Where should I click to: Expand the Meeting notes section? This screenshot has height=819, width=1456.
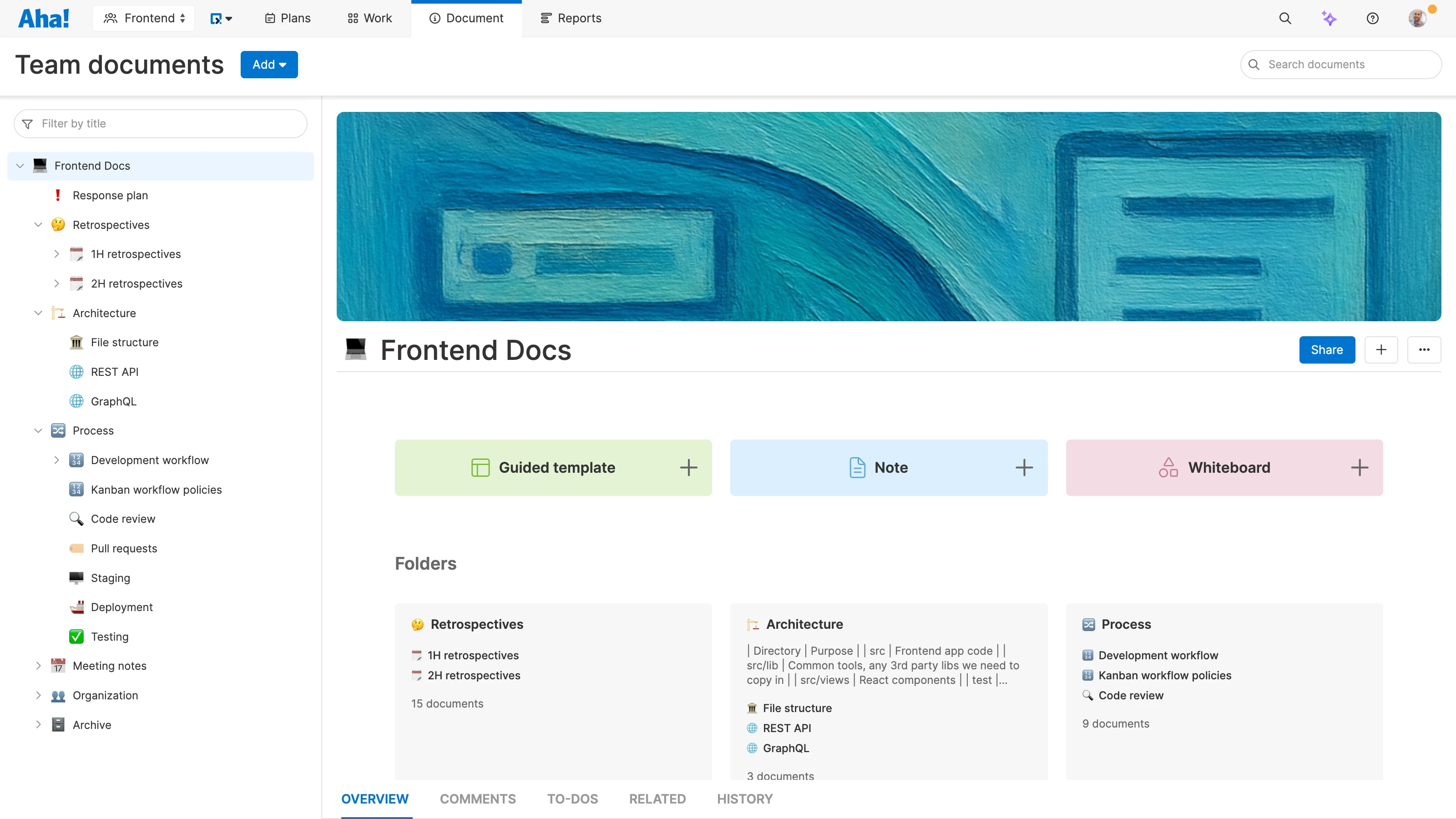tap(38, 665)
